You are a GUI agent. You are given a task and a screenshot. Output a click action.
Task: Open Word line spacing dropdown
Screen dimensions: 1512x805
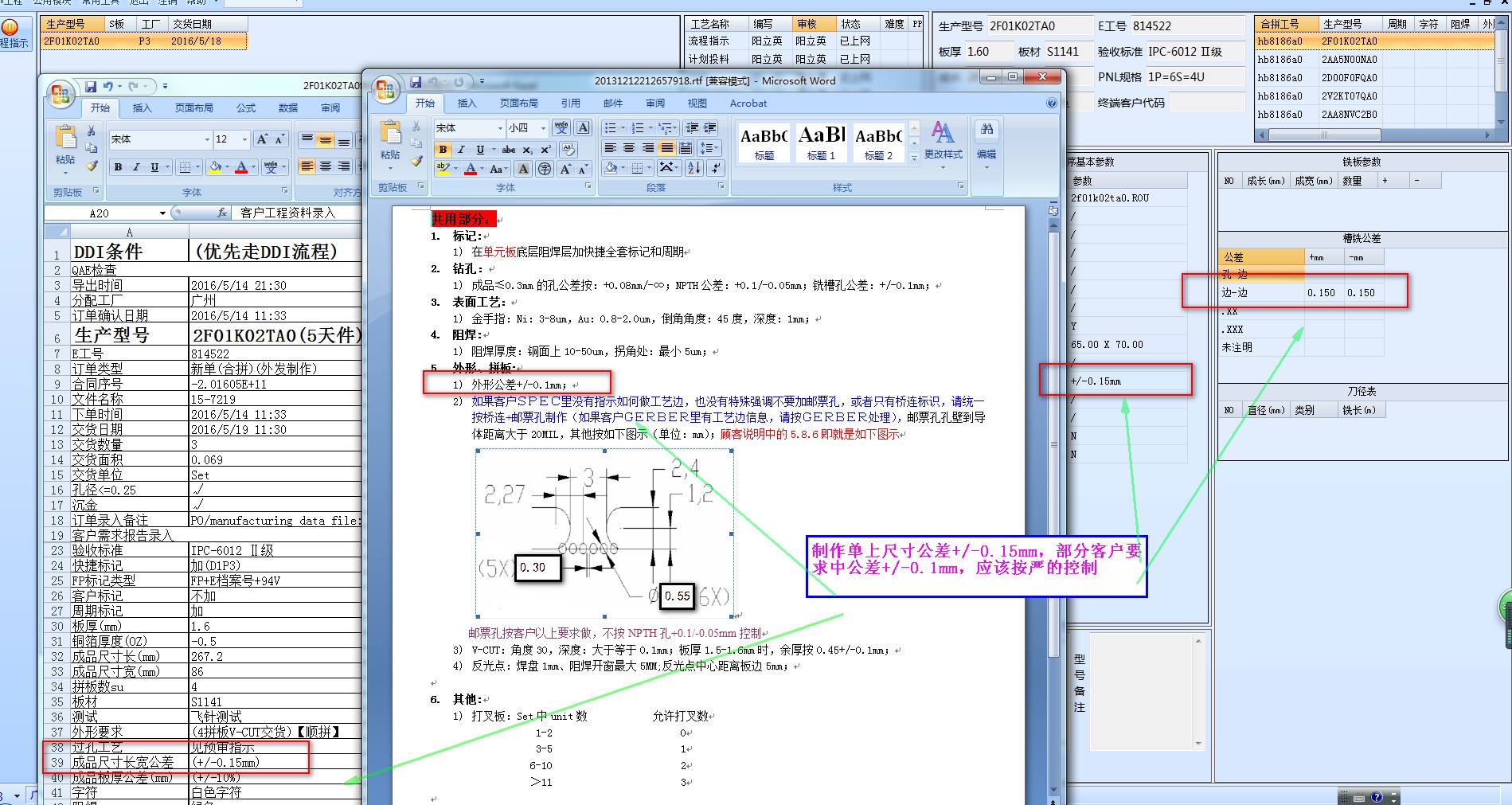[x=709, y=148]
